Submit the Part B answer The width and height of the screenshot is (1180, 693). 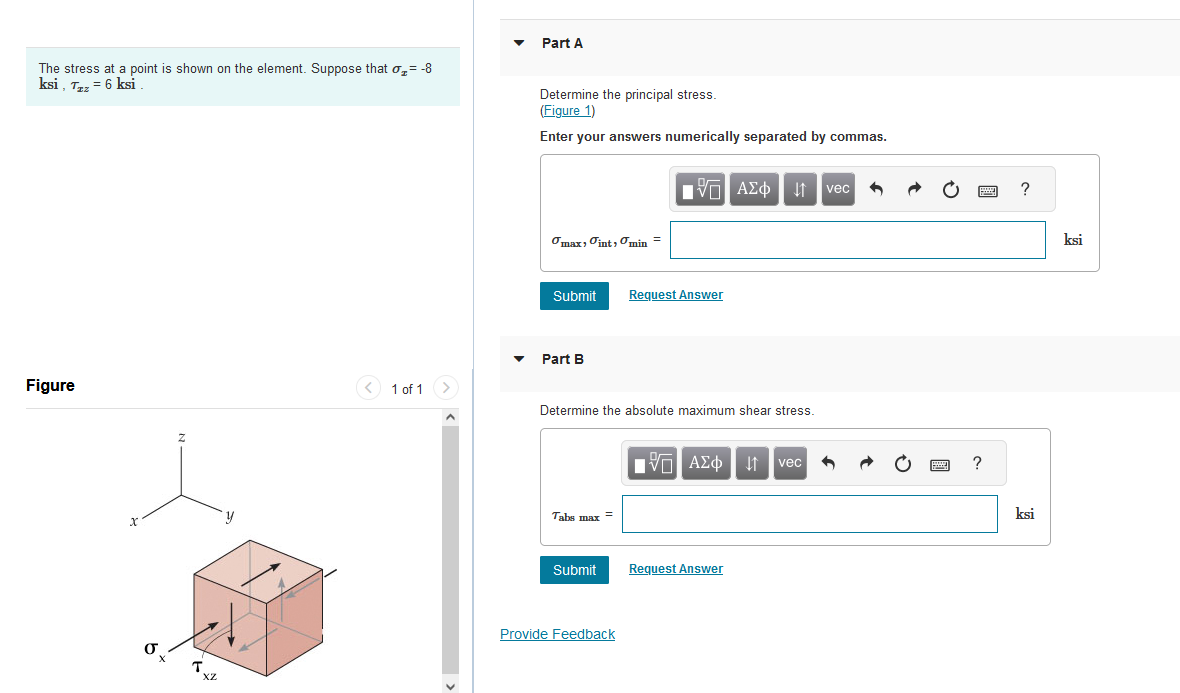574,570
